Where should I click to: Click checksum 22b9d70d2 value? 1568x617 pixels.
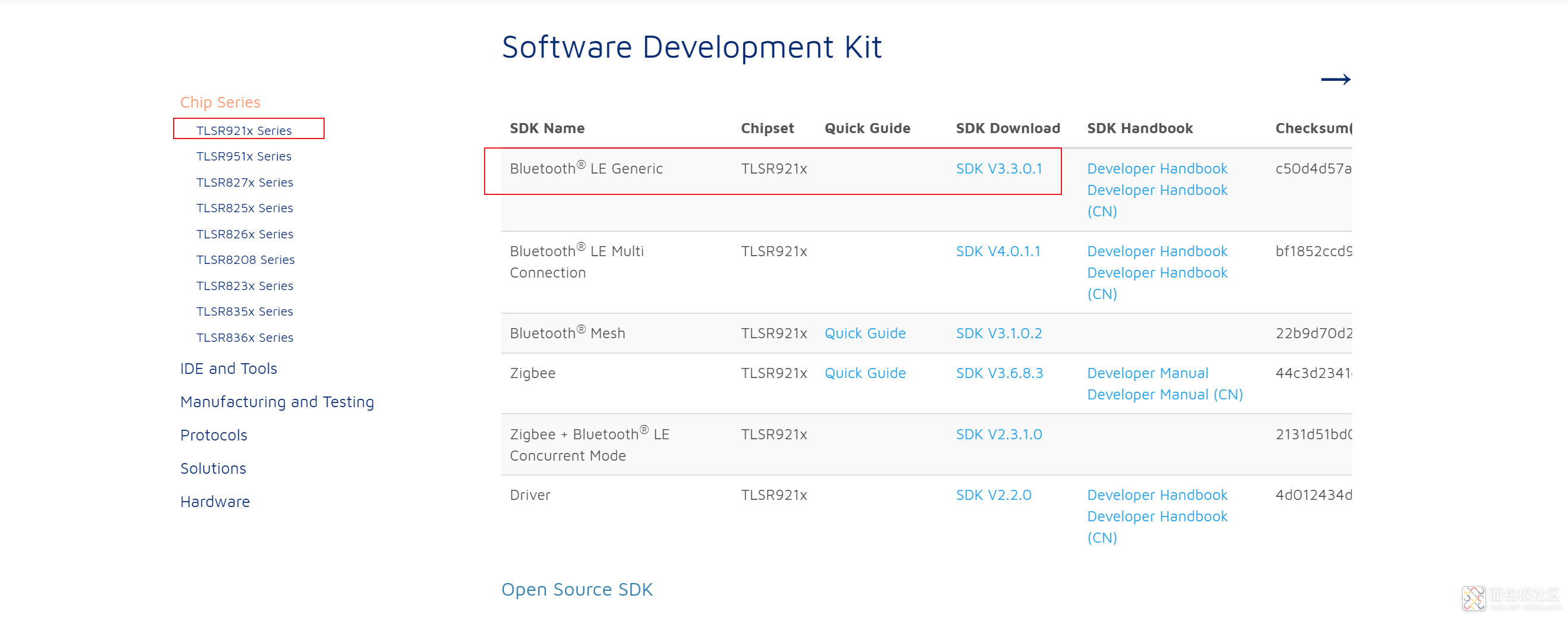[1314, 333]
